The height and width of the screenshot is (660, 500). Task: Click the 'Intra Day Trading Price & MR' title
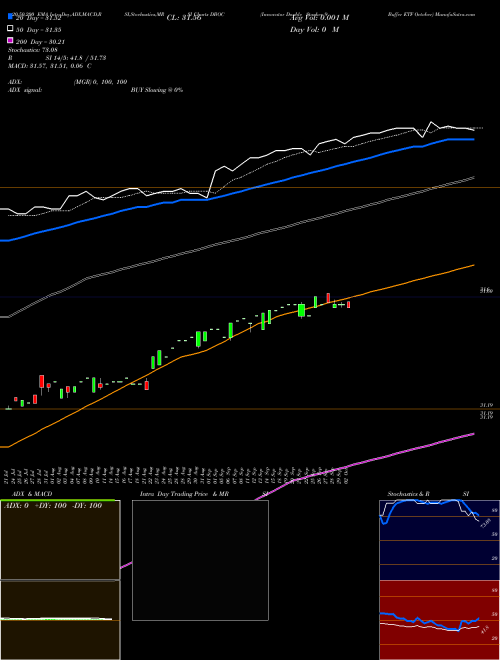pos(184,494)
